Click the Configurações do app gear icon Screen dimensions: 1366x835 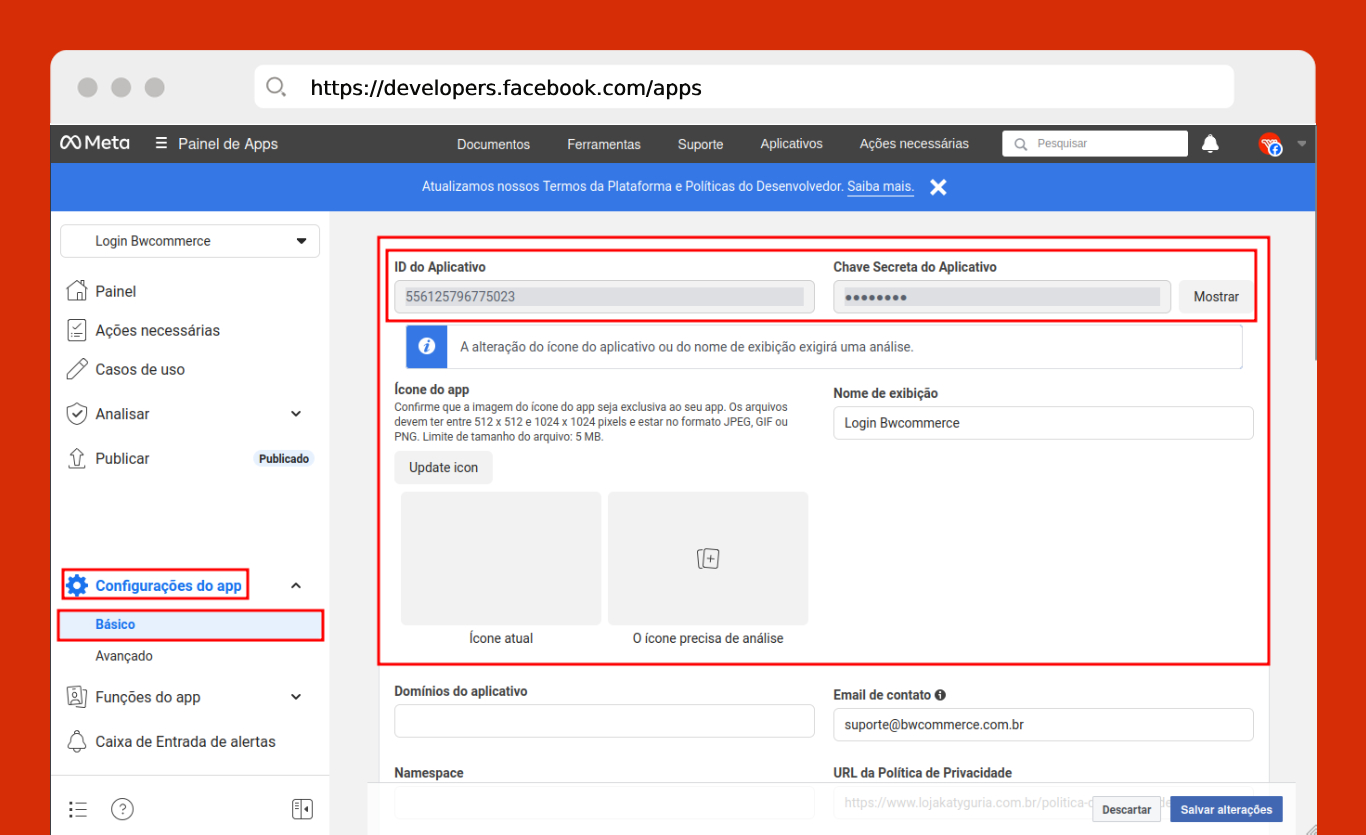tap(77, 585)
